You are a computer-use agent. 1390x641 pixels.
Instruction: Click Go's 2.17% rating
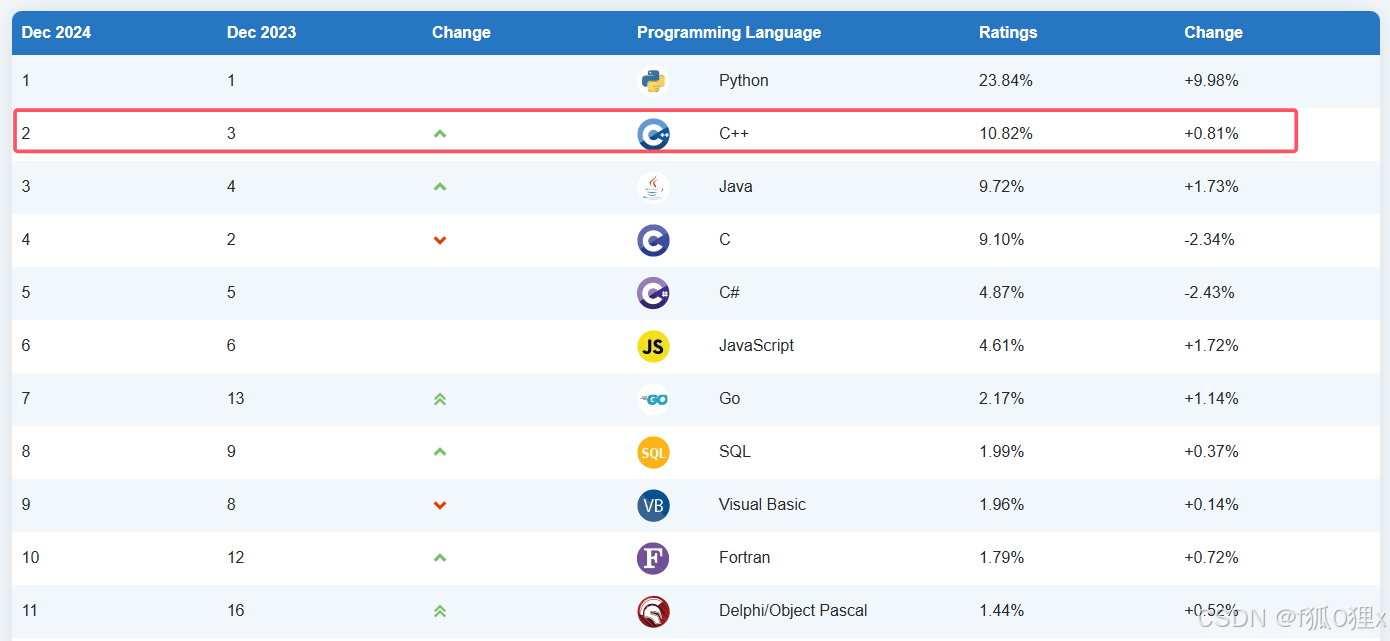[x=1002, y=398]
